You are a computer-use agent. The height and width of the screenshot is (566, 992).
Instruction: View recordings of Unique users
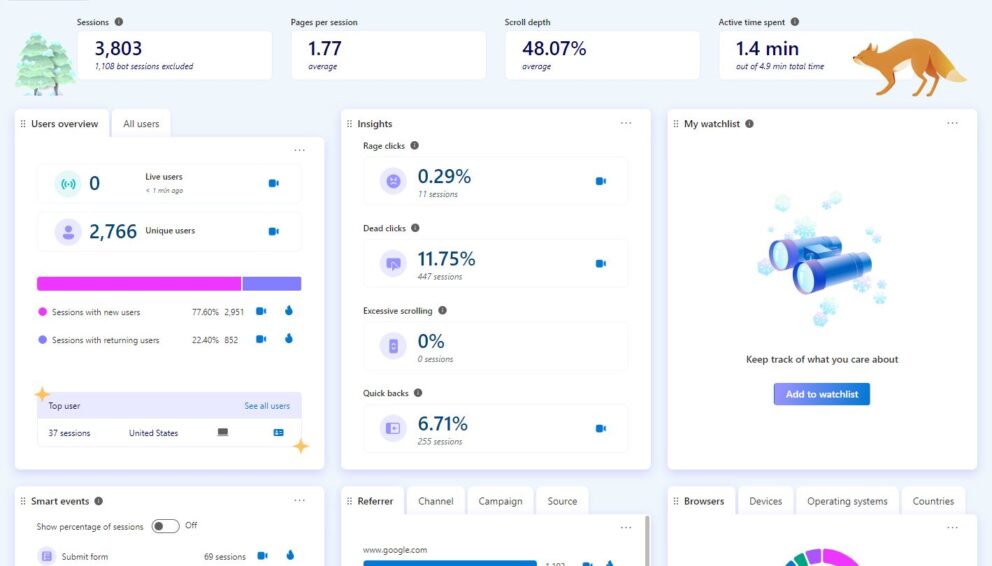pos(273,231)
